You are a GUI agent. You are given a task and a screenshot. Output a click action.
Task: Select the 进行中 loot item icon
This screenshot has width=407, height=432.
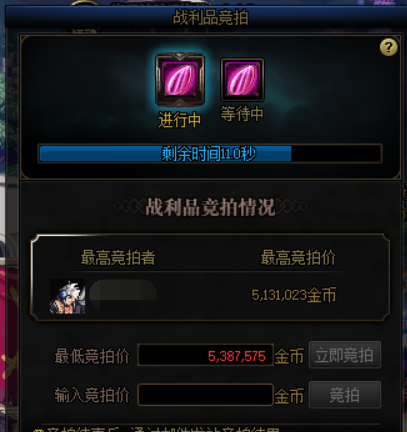(180, 80)
